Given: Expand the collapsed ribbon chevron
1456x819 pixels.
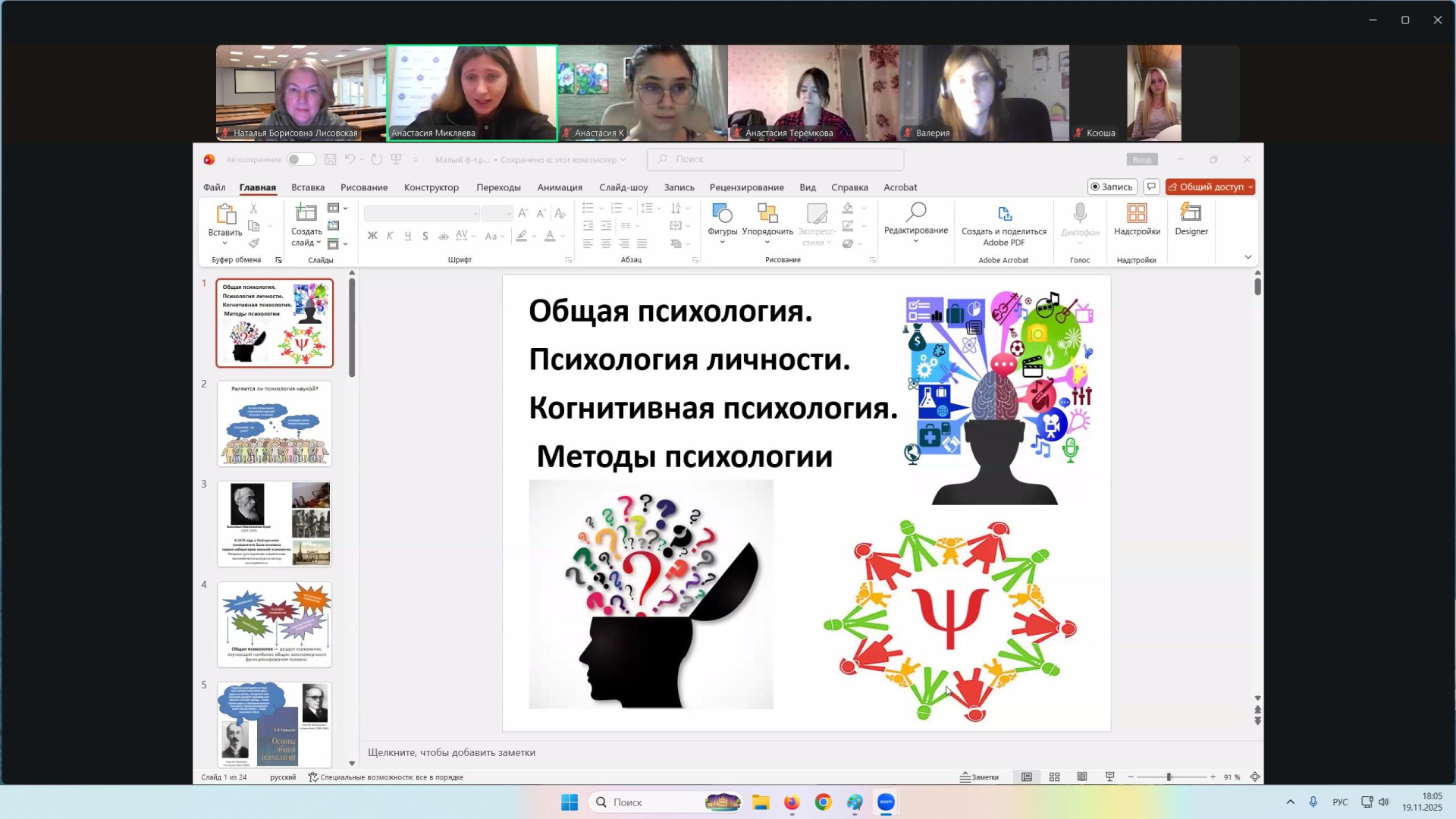Looking at the screenshot, I should tap(1248, 258).
